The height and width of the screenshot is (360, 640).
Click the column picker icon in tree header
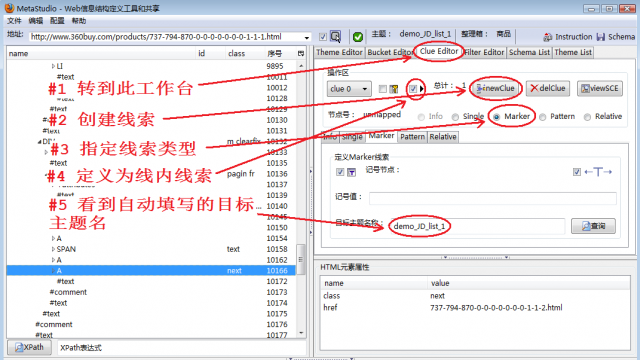[x=301, y=53]
